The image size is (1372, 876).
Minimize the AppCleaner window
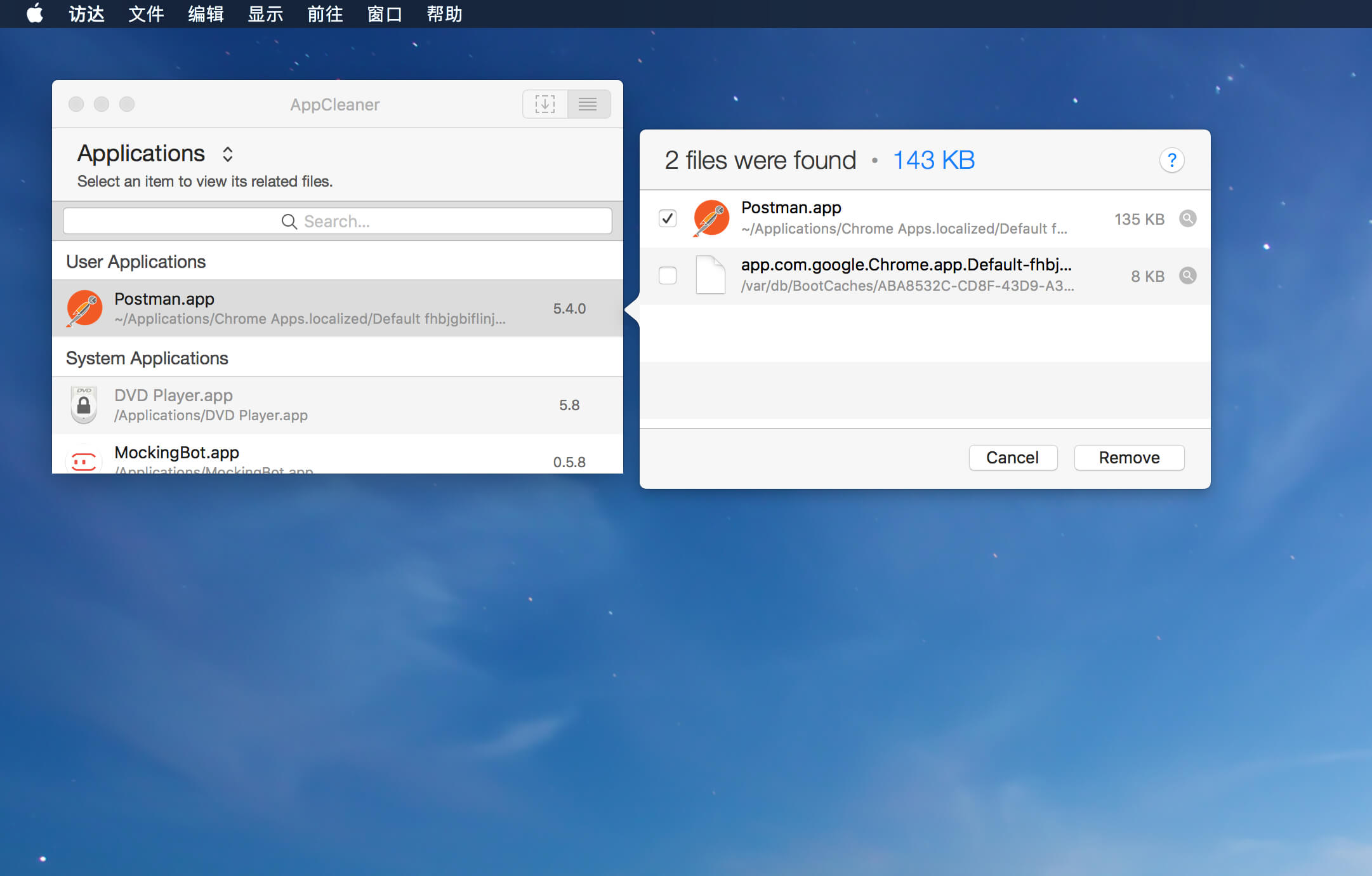coord(102,104)
